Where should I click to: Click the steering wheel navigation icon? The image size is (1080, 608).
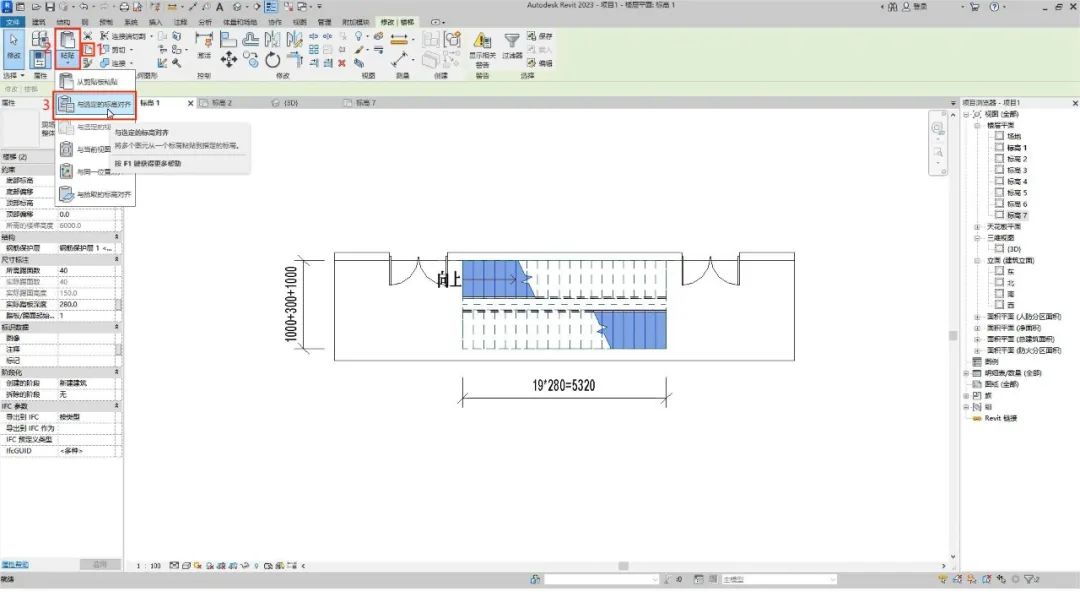pyautogui.click(x=937, y=128)
